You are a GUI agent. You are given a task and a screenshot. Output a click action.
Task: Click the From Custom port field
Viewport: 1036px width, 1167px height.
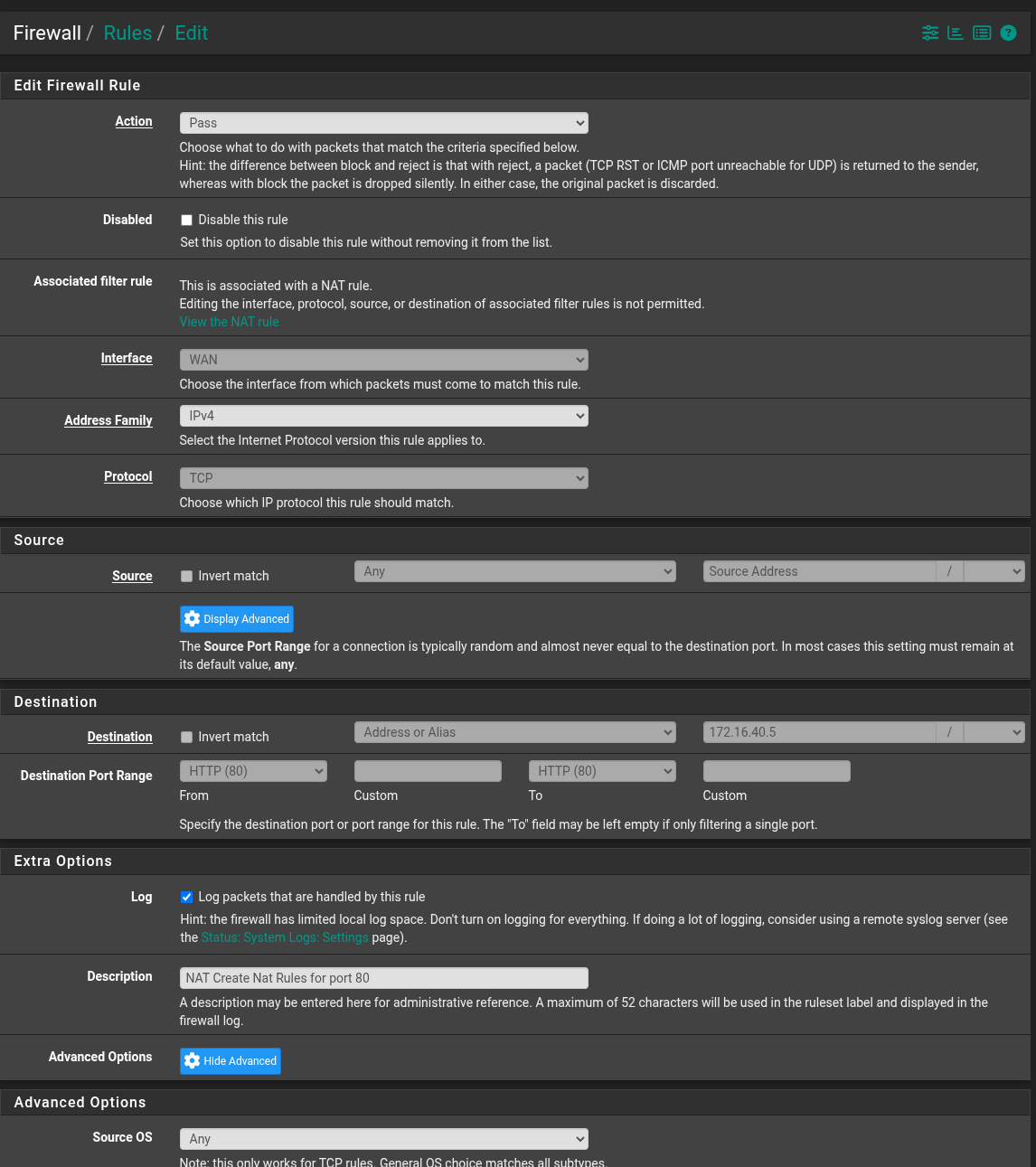428,771
